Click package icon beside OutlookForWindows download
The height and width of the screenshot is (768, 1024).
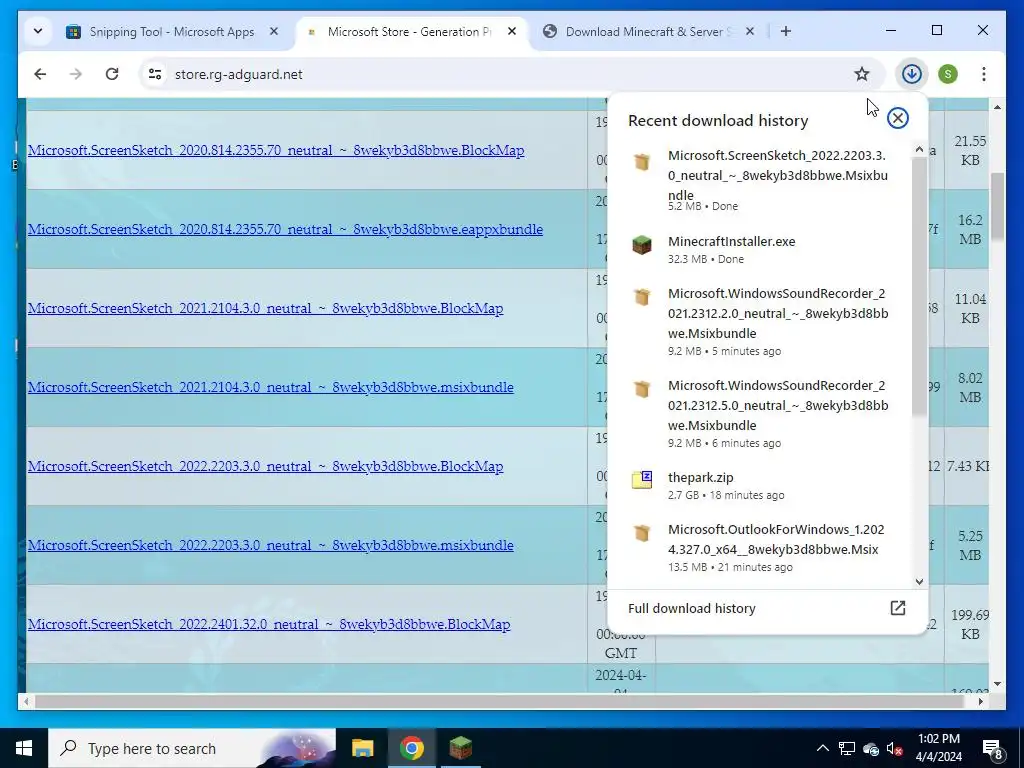tap(642, 533)
